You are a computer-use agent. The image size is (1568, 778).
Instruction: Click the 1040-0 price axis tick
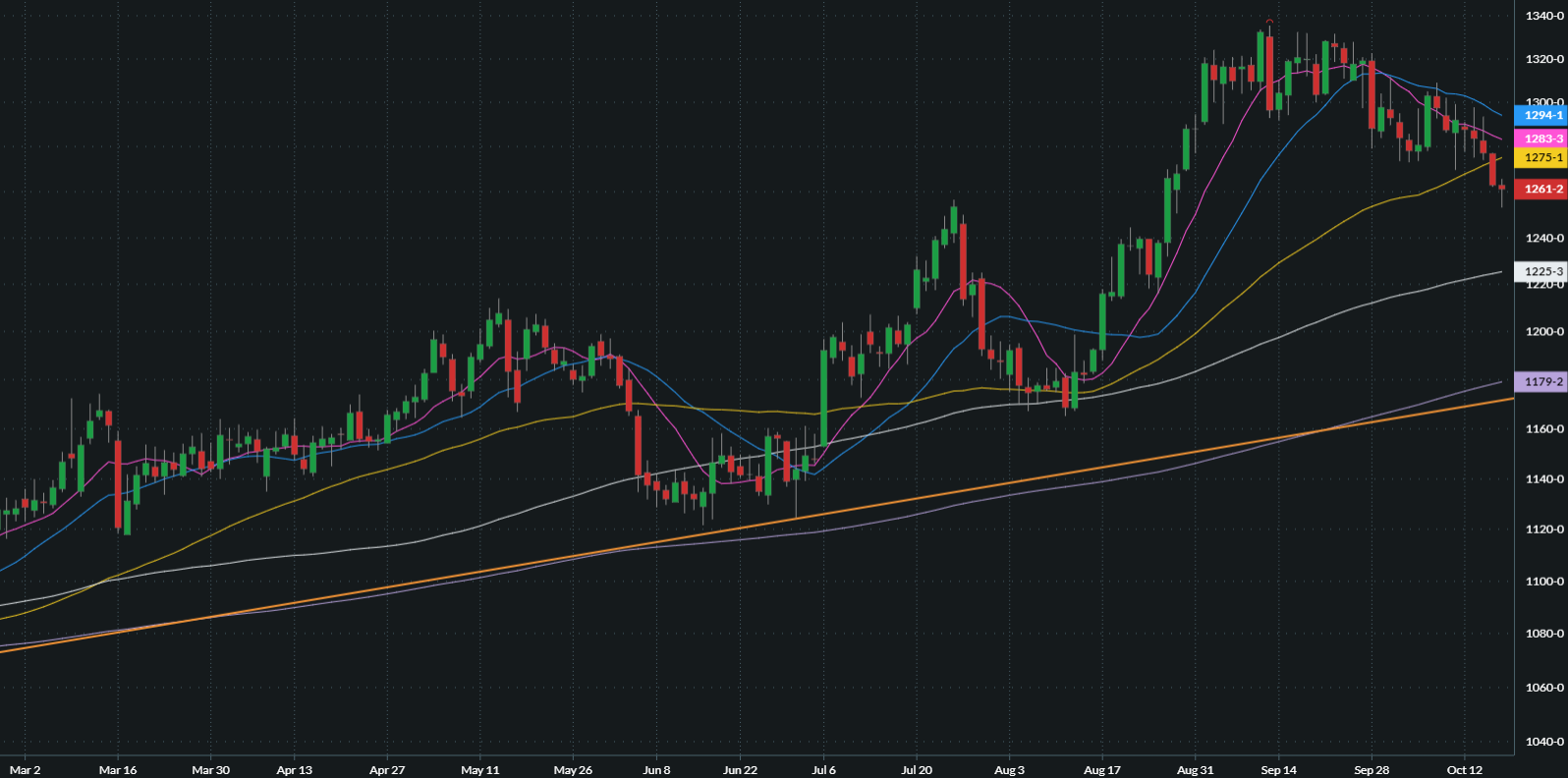(1544, 742)
